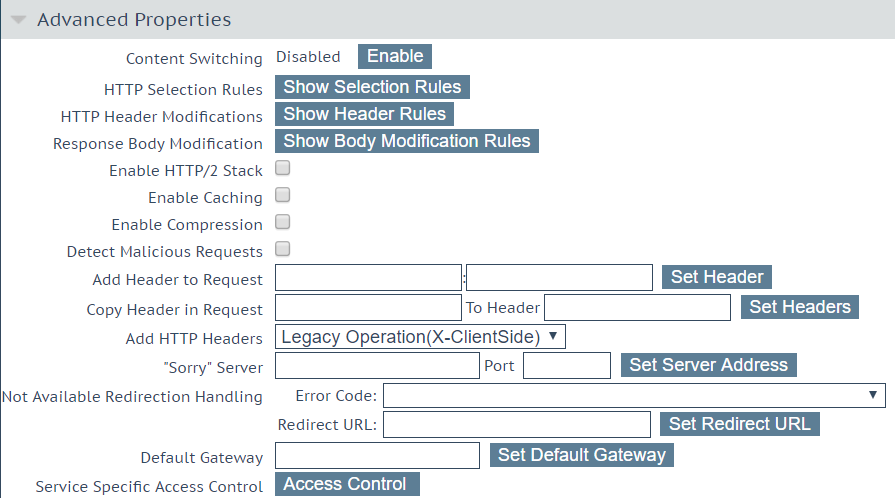The width and height of the screenshot is (895, 498).
Task: Expand the Error Code dropdown
Action: point(634,395)
